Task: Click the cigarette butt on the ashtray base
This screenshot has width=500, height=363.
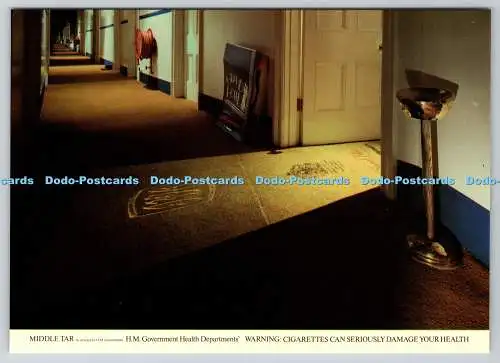Action: tap(438, 249)
